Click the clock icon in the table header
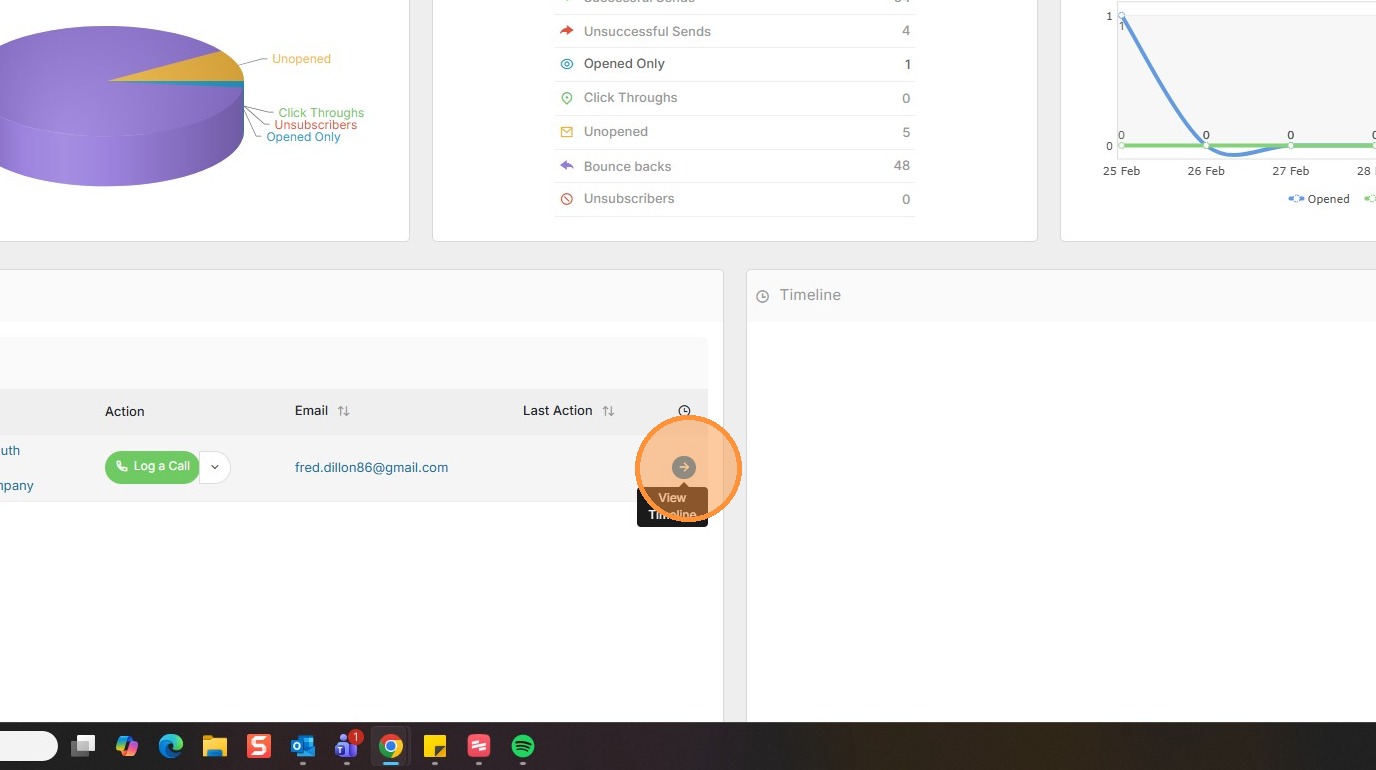Screen dimensions: 1376x770 pyautogui.click(x=684, y=411)
